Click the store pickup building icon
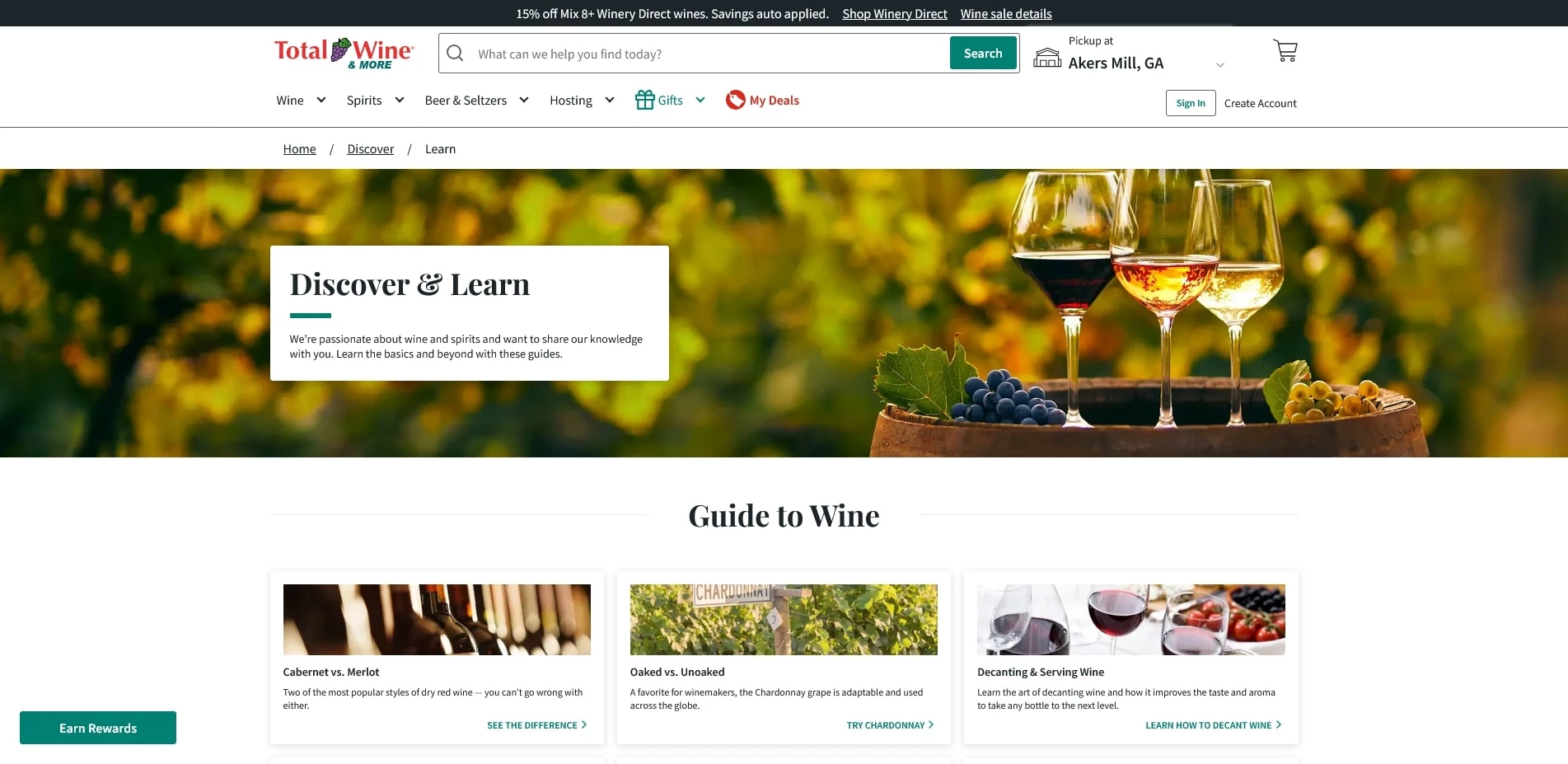 [1046, 56]
